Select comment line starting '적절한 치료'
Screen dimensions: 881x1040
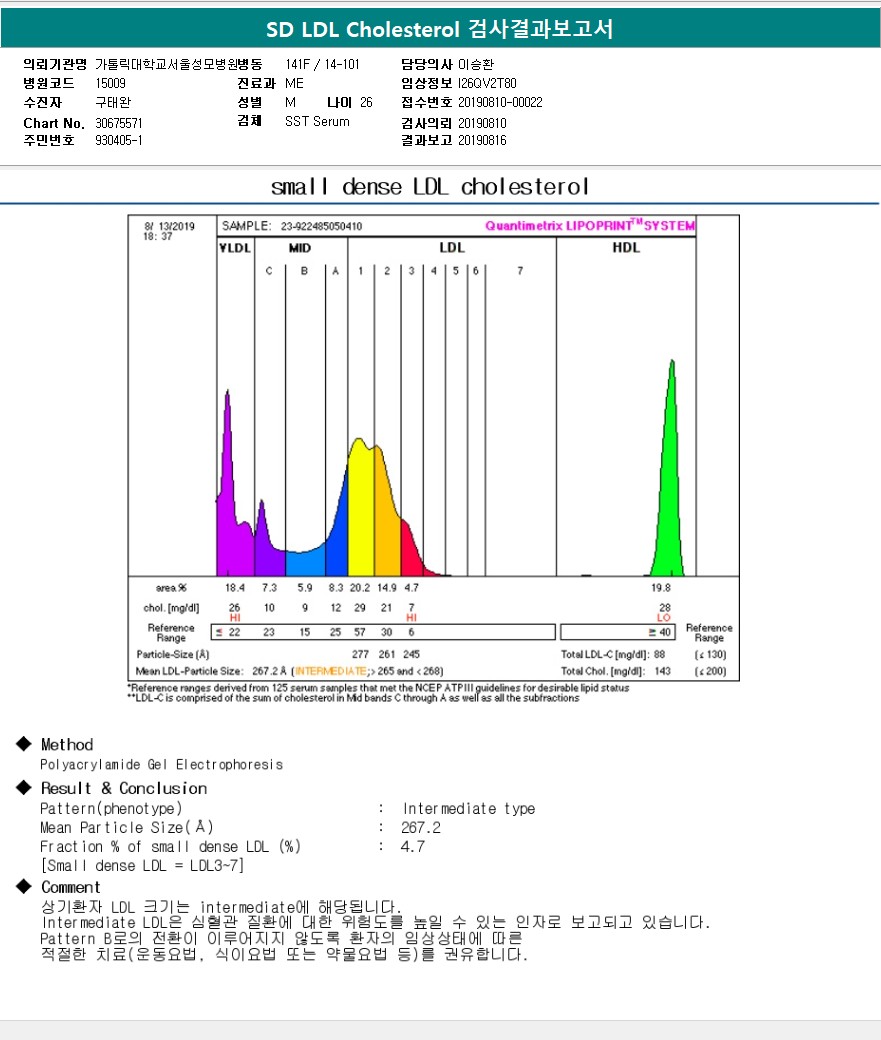(x=284, y=955)
